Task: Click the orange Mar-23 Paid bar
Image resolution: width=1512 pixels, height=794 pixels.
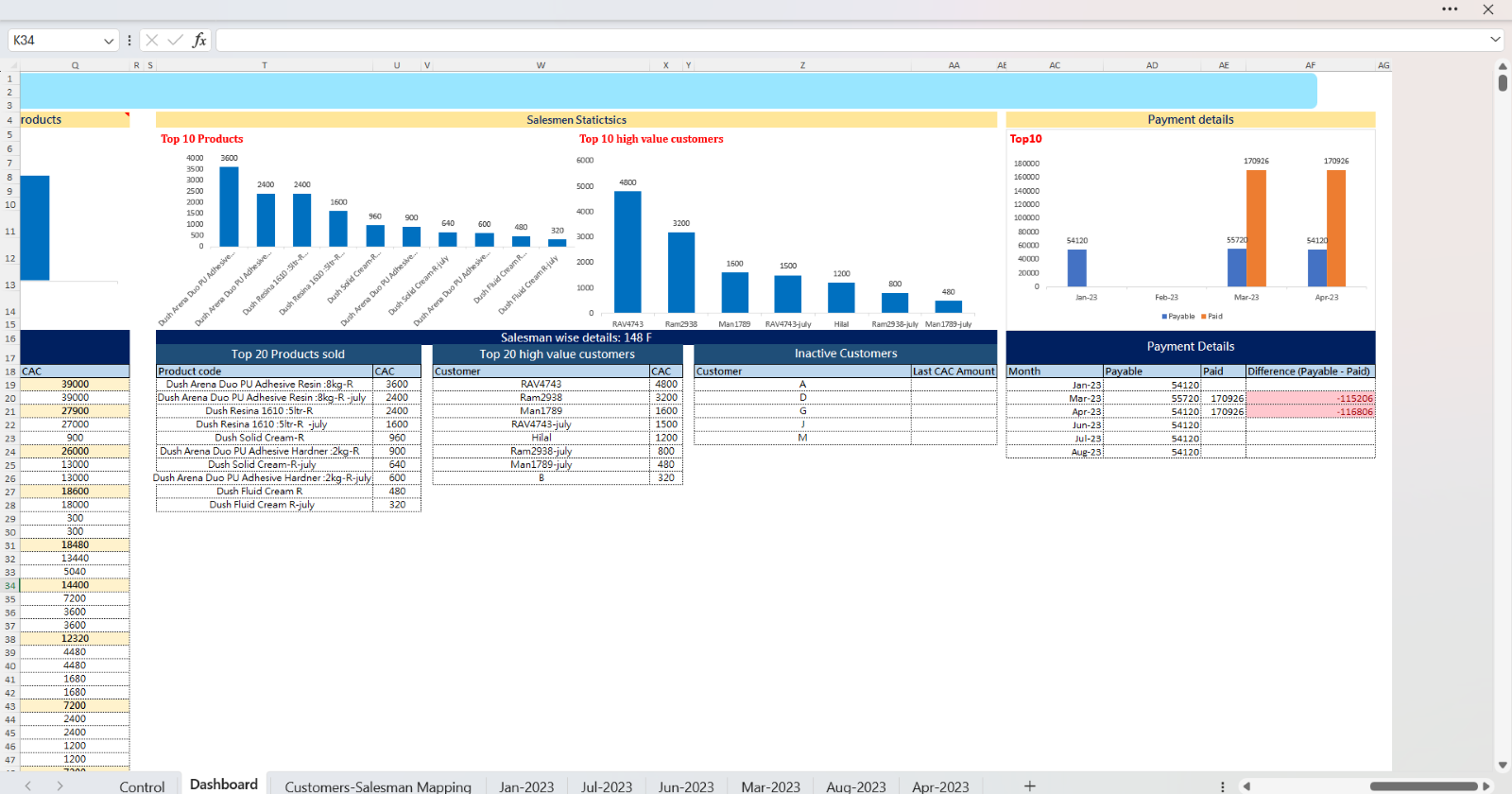Action: click(1256, 228)
